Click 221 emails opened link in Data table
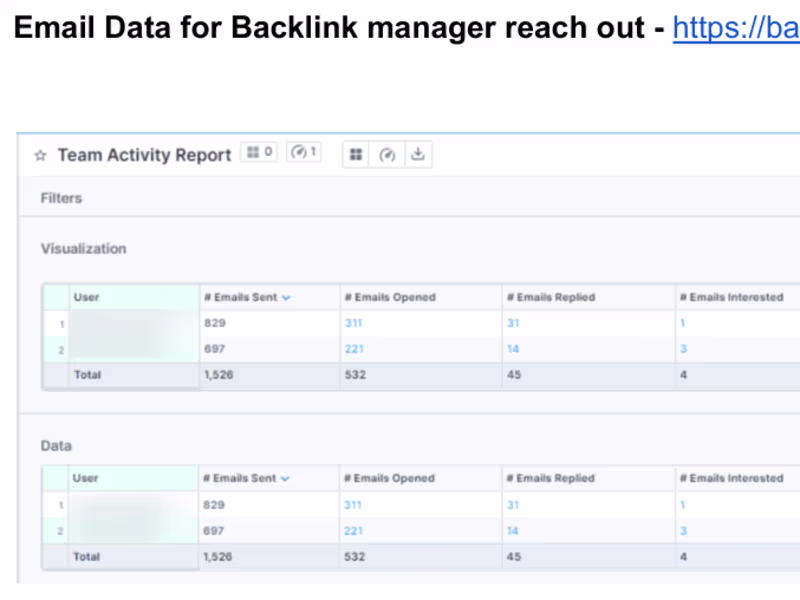 (353, 531)
